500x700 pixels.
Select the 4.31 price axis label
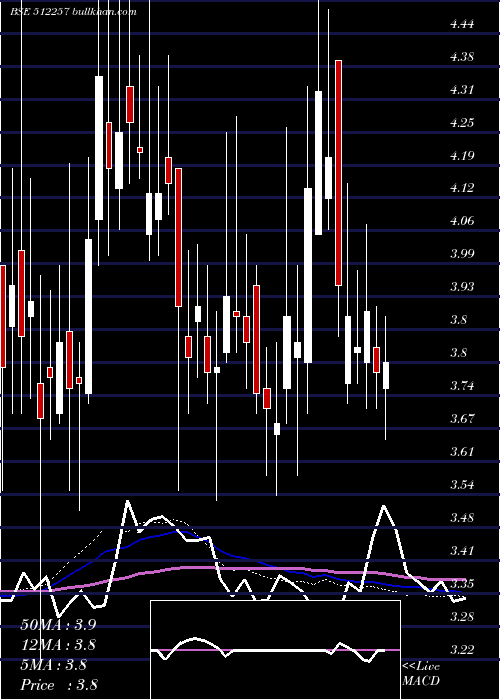point(462,90)
